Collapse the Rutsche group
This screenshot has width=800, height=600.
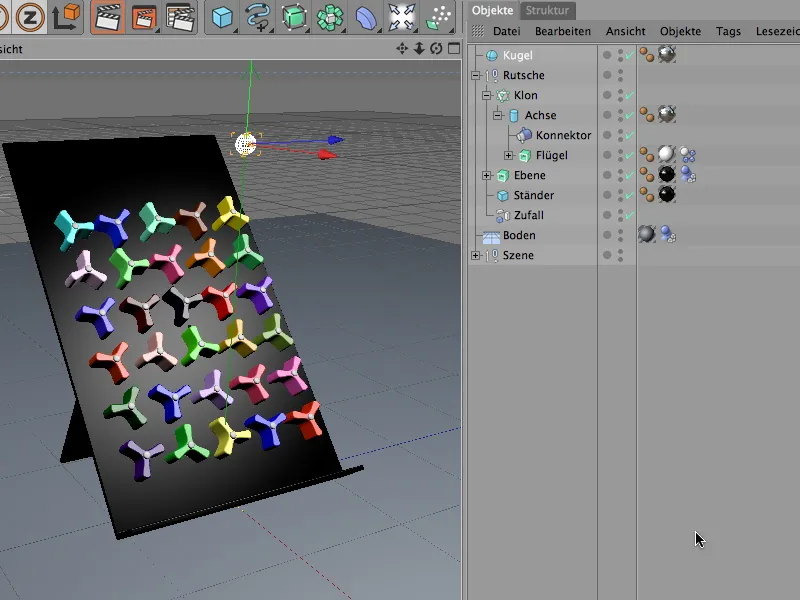475,75
